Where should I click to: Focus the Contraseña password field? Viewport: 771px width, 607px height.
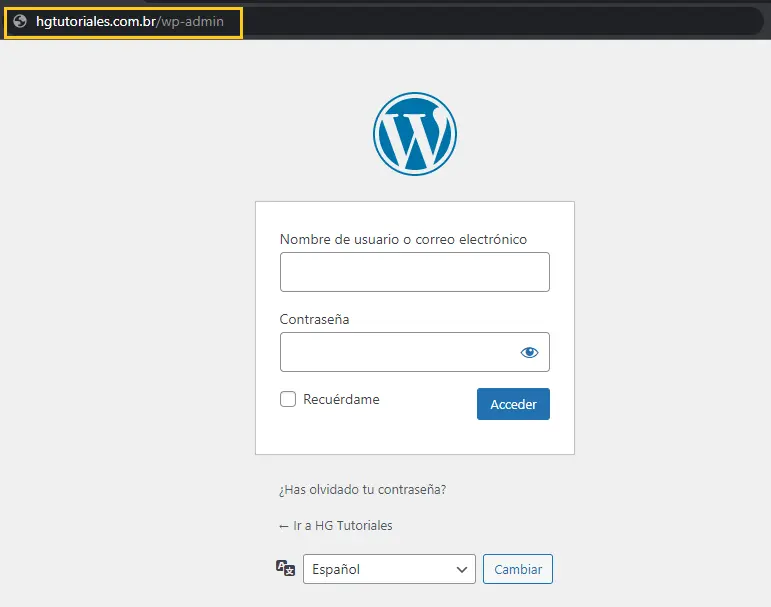click(x=415, y=352)
